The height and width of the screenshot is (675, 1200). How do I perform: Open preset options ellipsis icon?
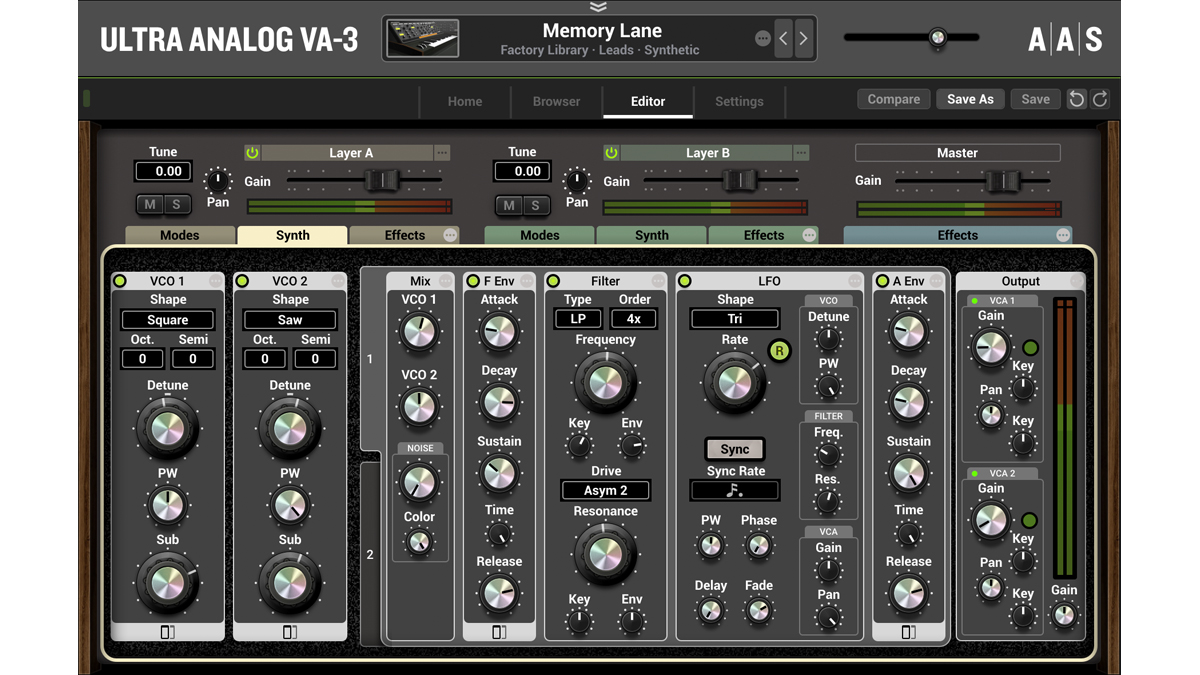(x=763, y=39)
